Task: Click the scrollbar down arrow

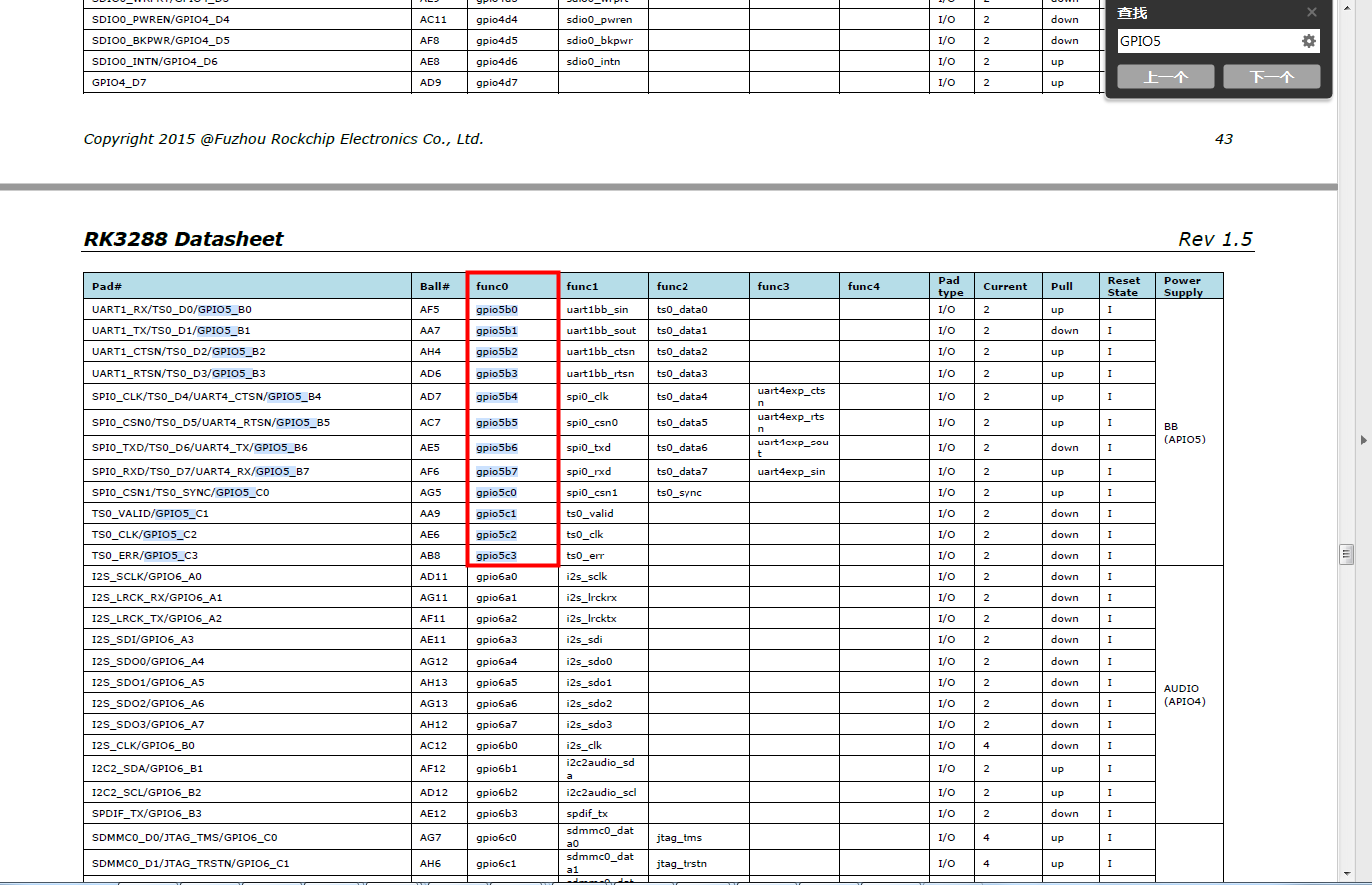Action: [1346, 874]
